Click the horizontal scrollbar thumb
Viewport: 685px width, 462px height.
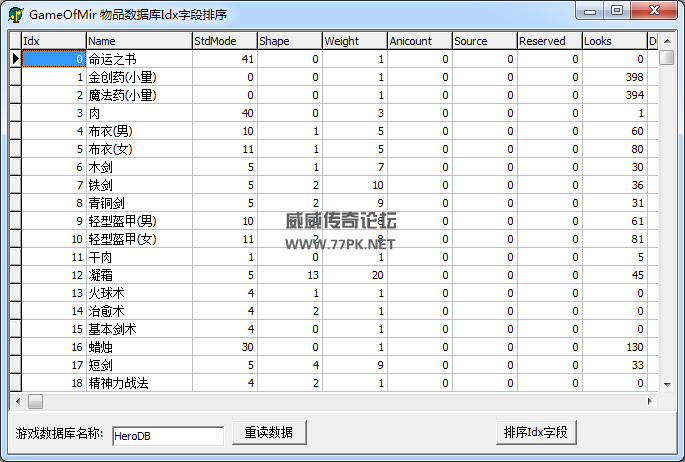pyautogui.click(x=36, y=401)
